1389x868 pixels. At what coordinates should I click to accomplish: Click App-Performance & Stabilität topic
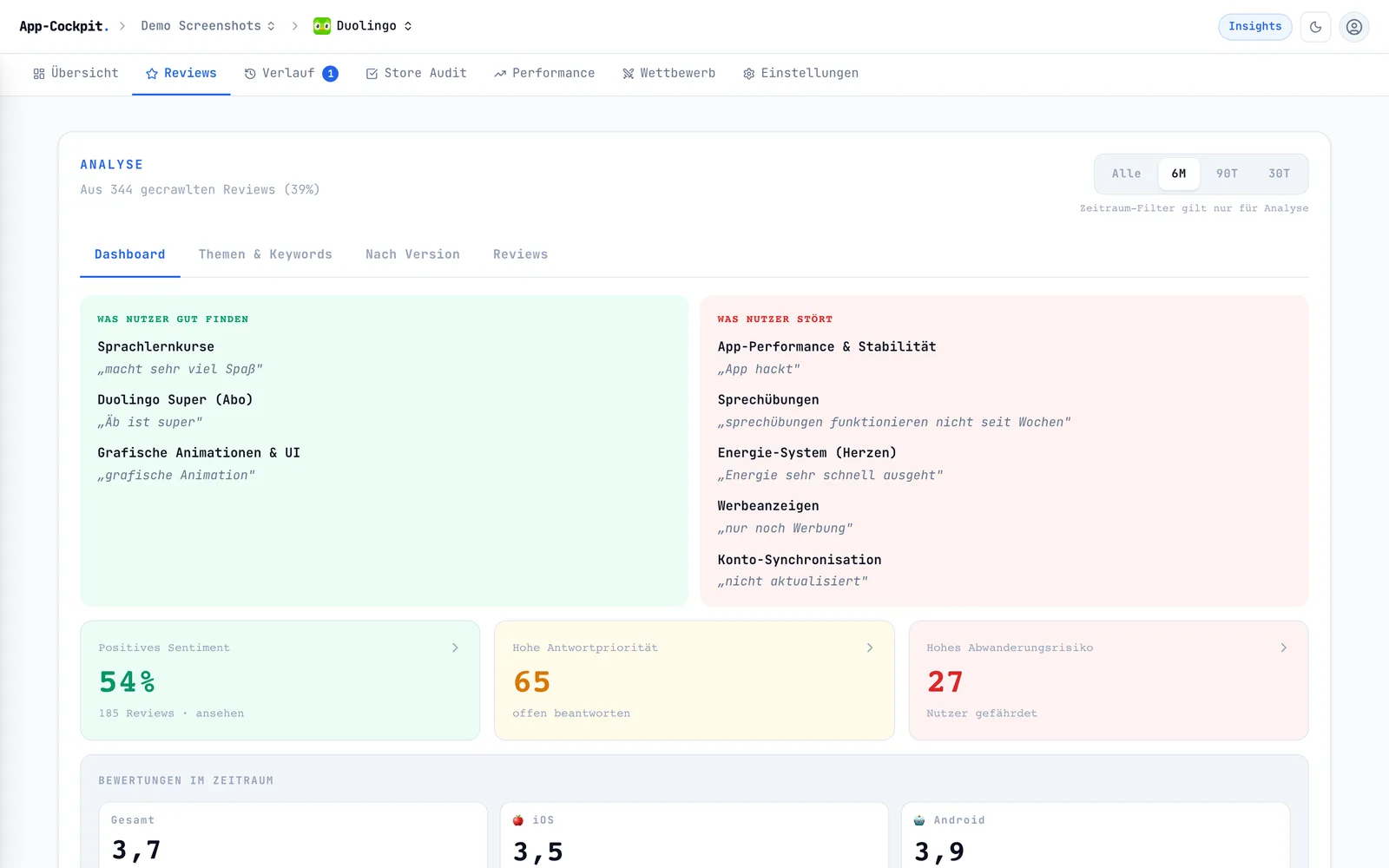coord(826,346)
